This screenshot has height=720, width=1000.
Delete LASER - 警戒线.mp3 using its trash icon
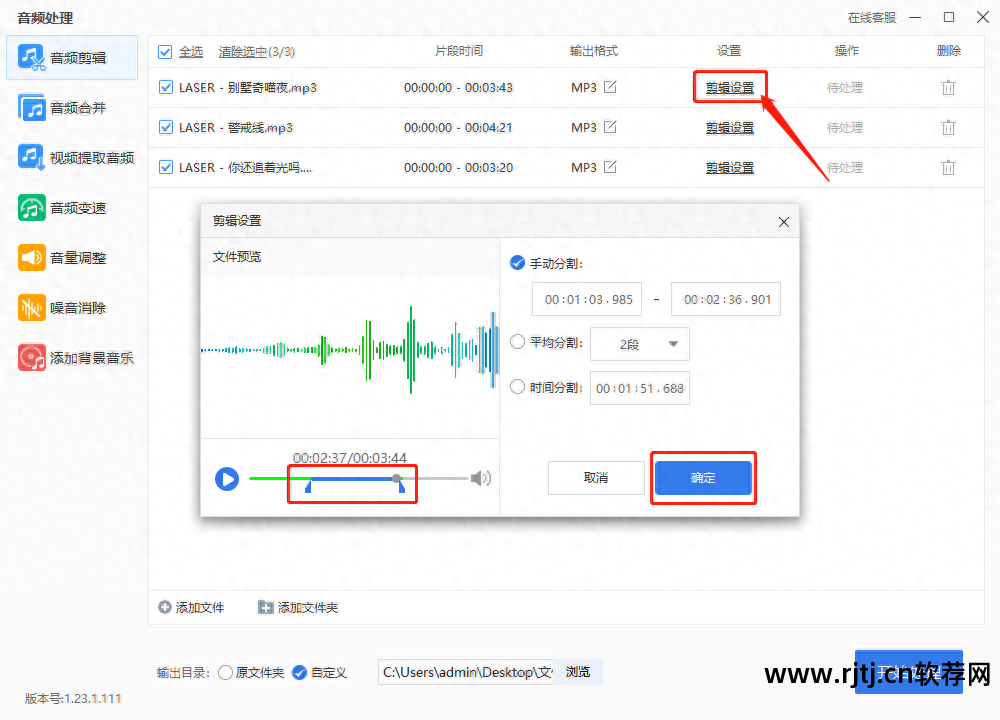947,127
